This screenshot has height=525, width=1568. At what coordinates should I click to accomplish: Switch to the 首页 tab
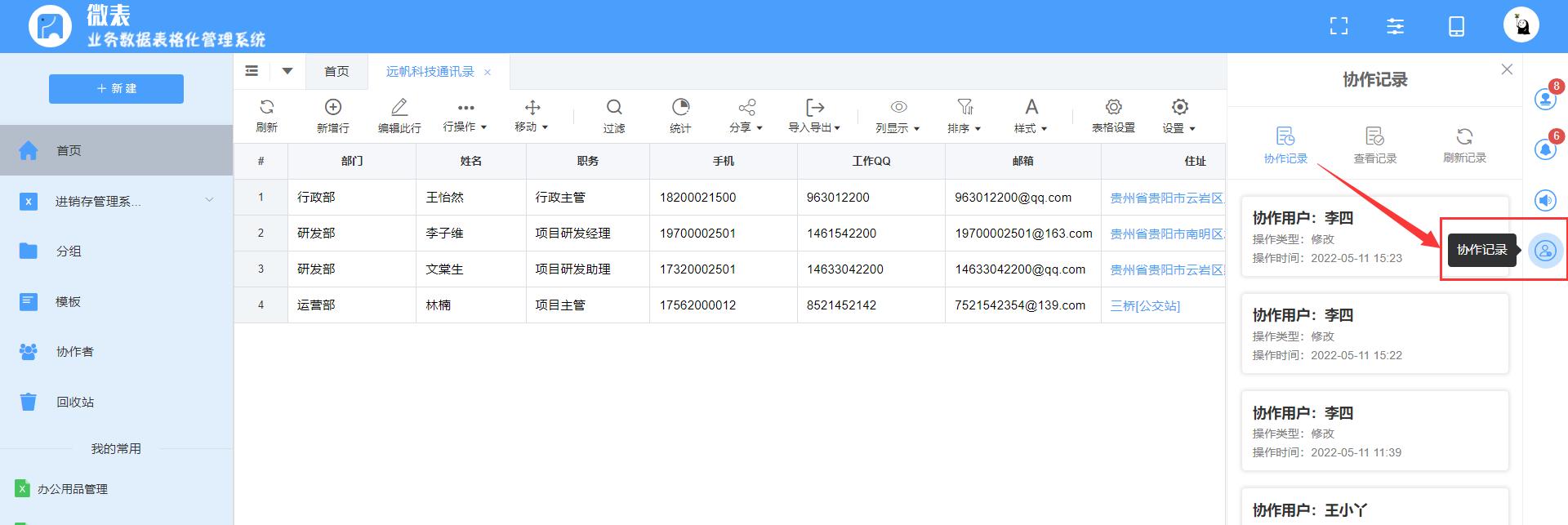(336, 72)
